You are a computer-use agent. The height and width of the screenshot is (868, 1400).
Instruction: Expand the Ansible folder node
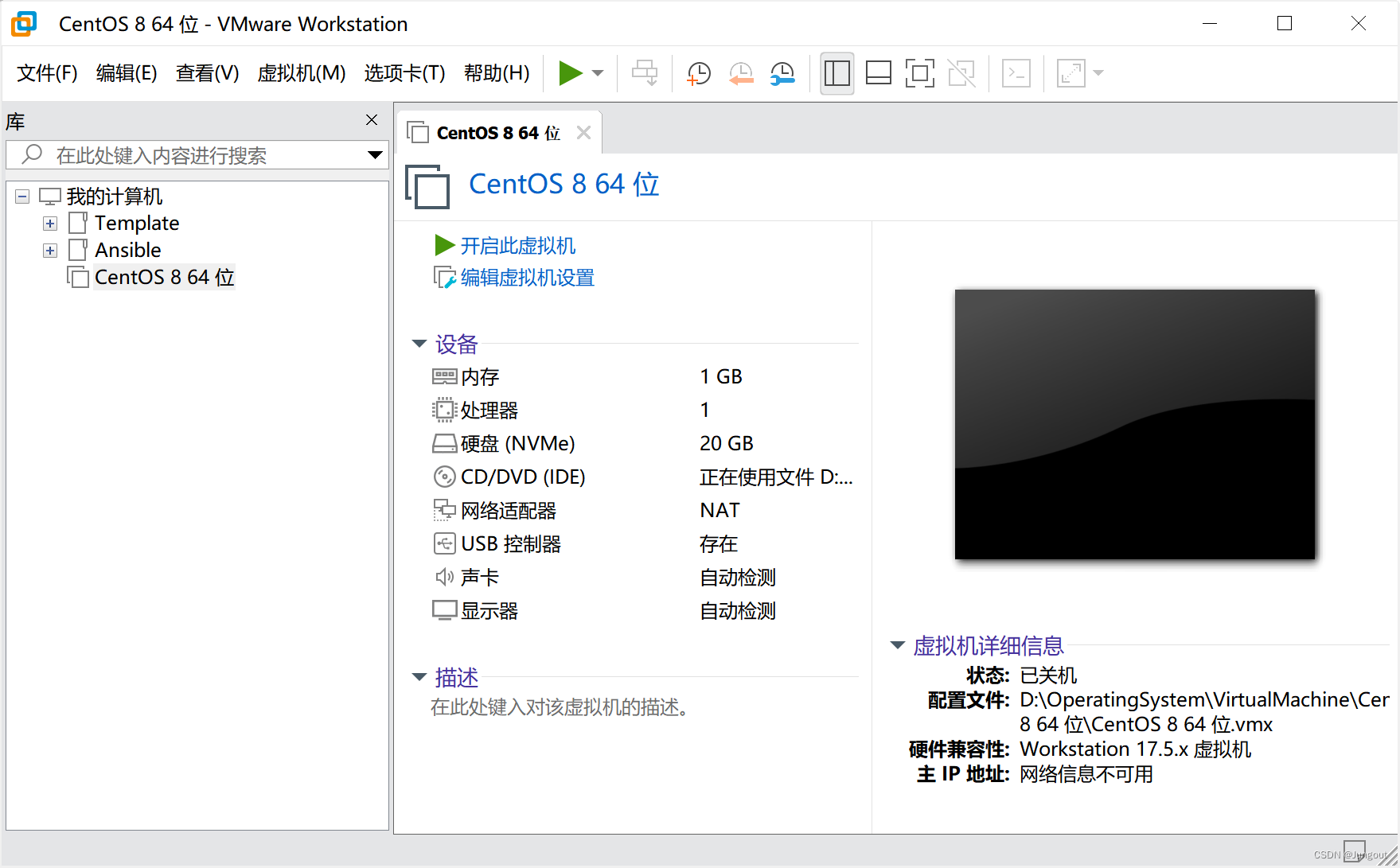click(x=50, y=251)
